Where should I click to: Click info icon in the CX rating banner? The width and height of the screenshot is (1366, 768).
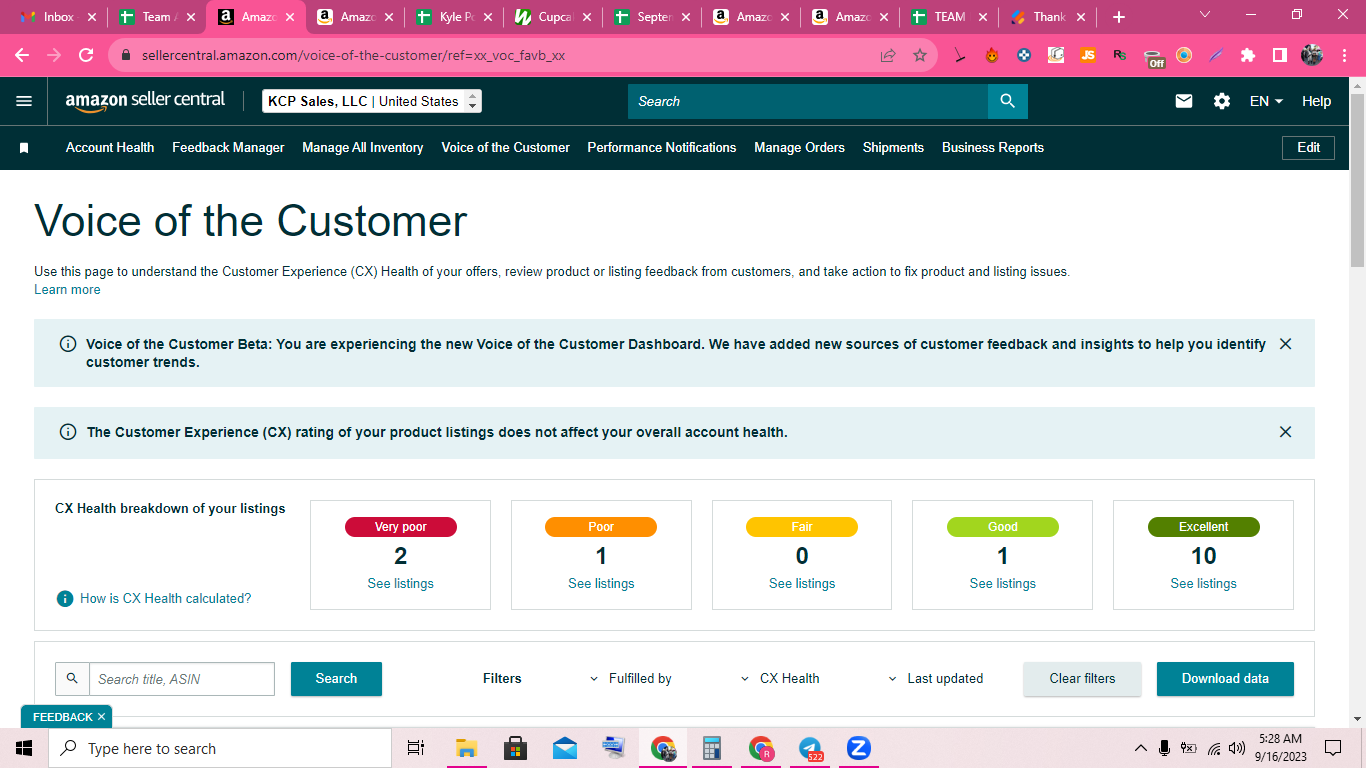coord(68,432)
